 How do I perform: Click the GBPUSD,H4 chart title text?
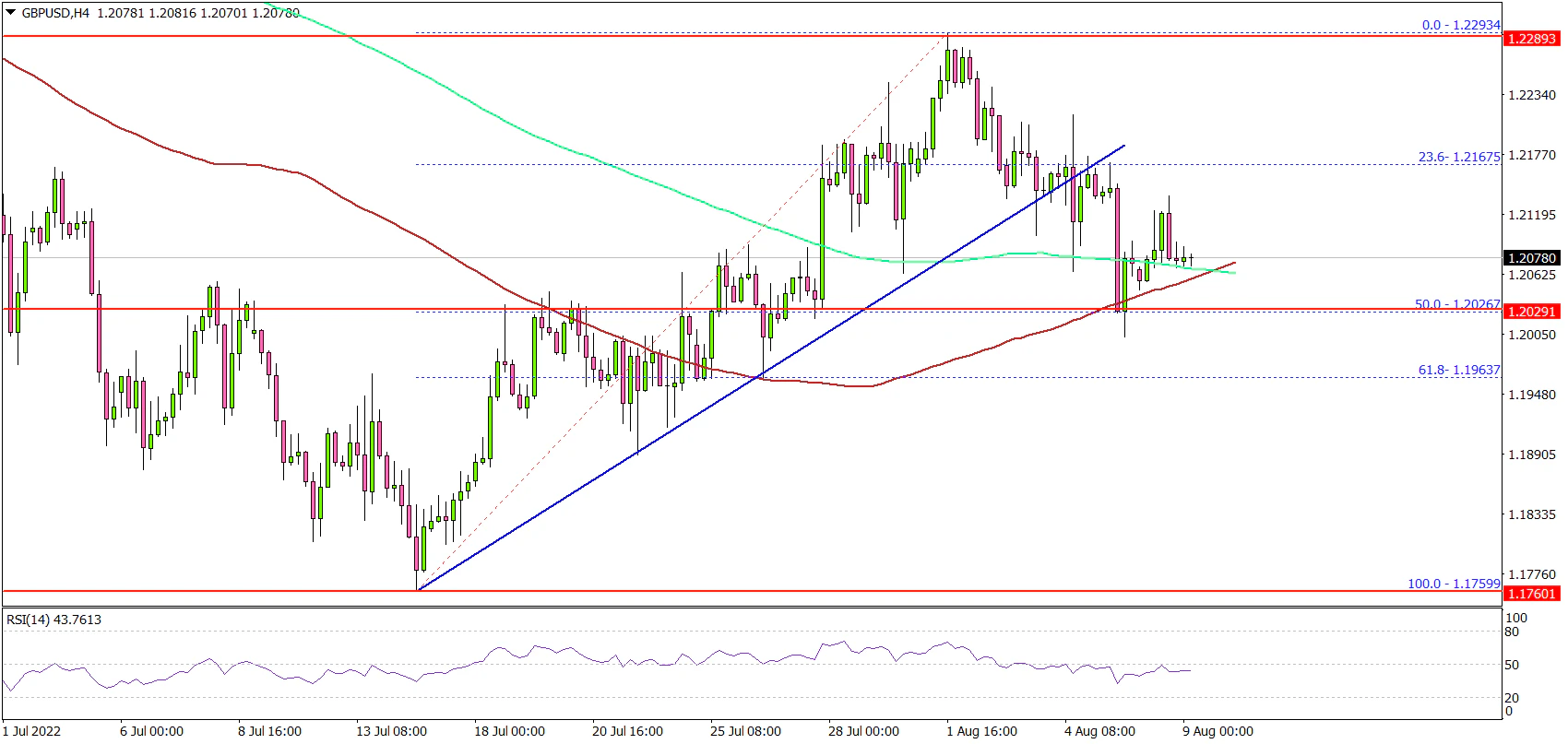[x=55, y=14]
